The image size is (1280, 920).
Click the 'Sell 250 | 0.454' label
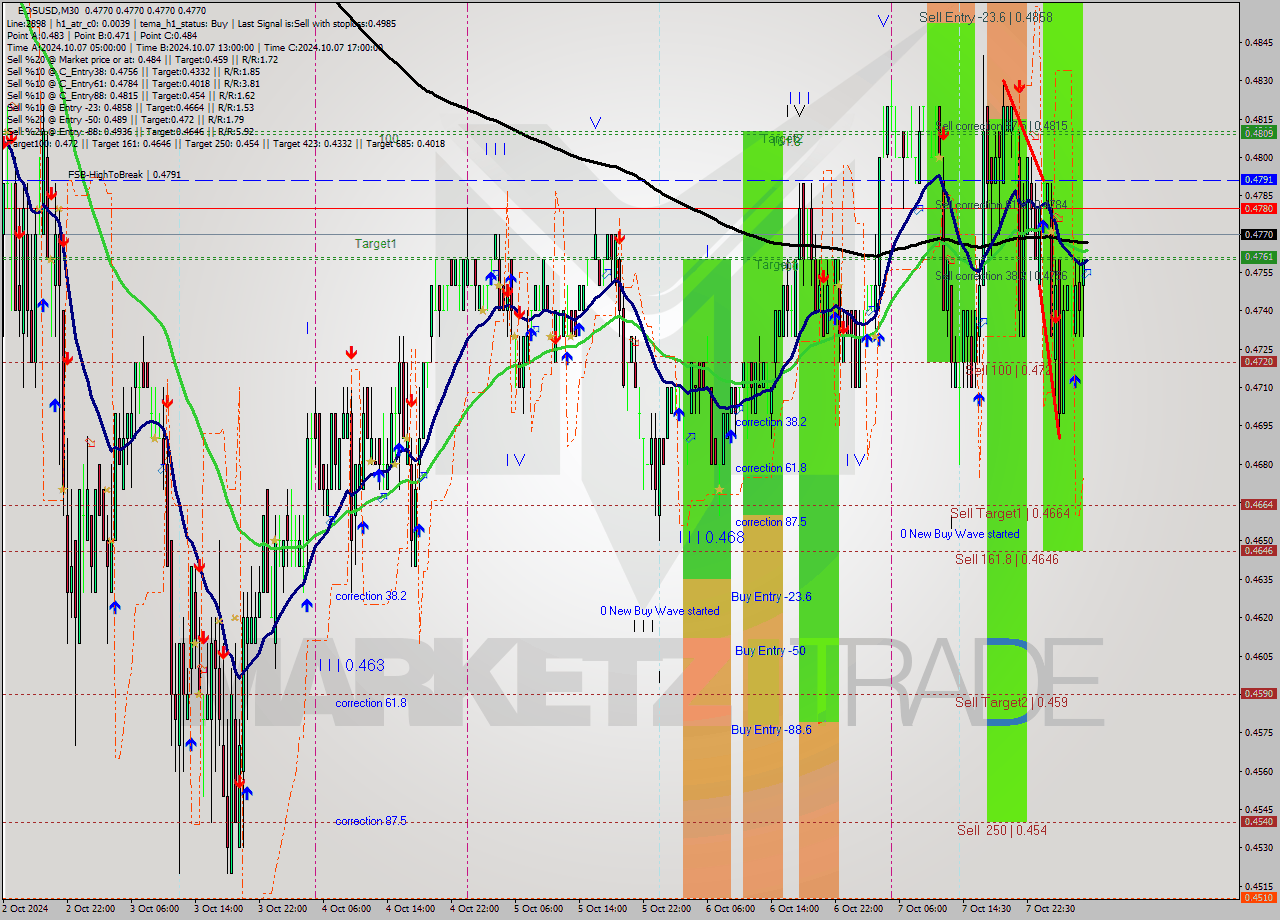click(x=1002, y=830)
